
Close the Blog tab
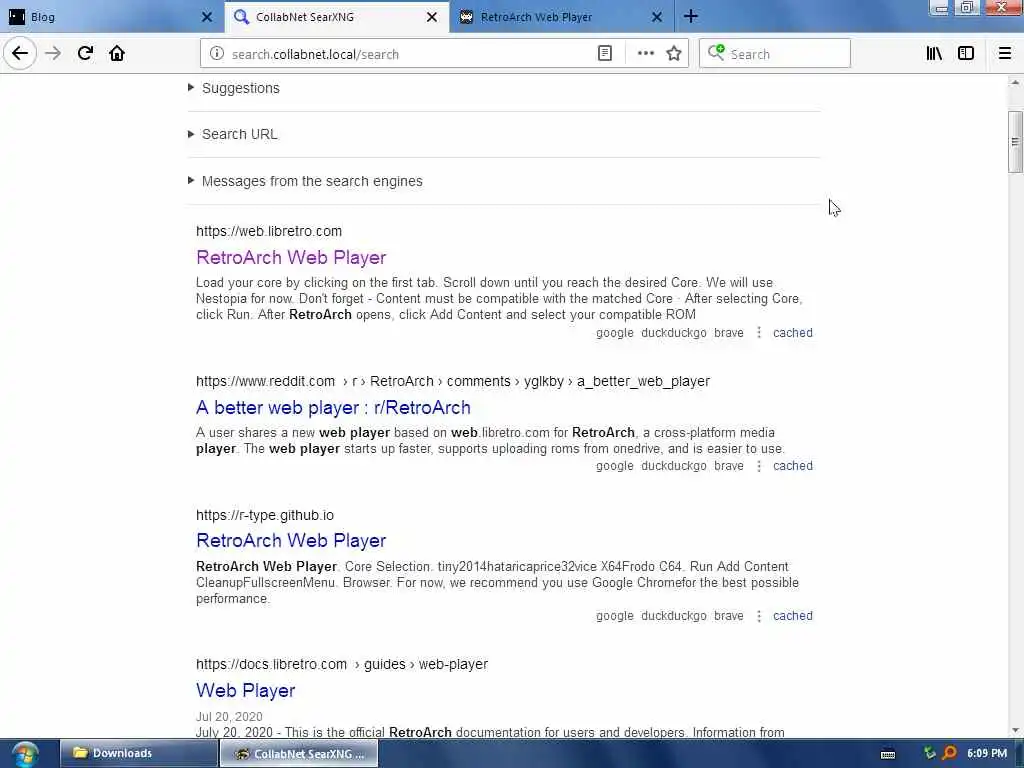(x=207, y=17)
